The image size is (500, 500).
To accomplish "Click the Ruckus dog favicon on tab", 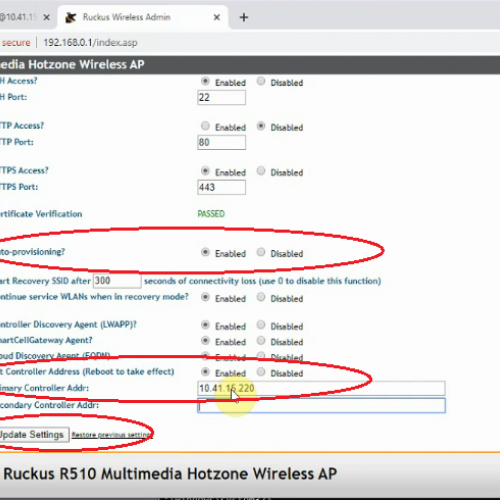I will click(x=70, y=17).
